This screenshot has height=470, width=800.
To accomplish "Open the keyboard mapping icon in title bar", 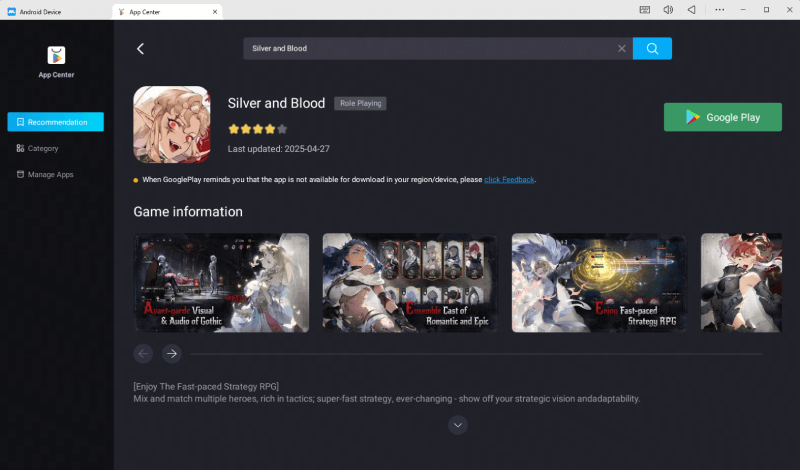I will pos(645,10).
